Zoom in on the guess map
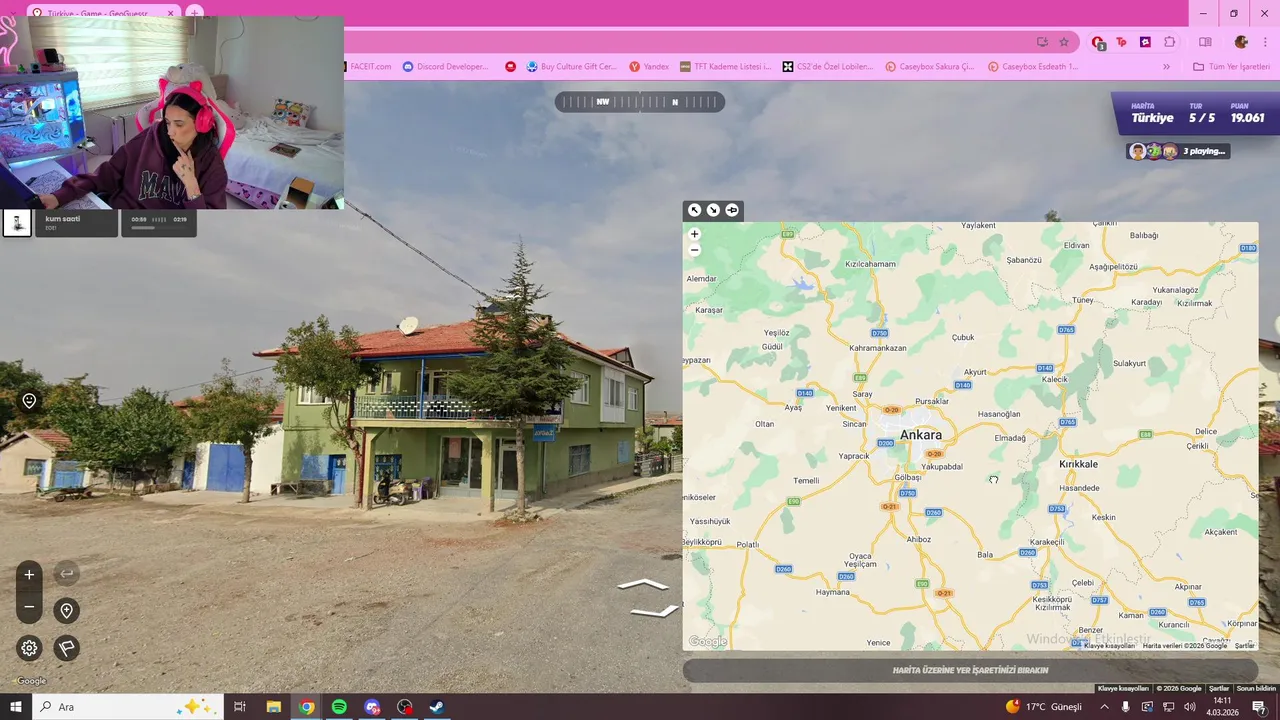The width and height of the screenshot is (1280, 720). [x=695, y=234]
